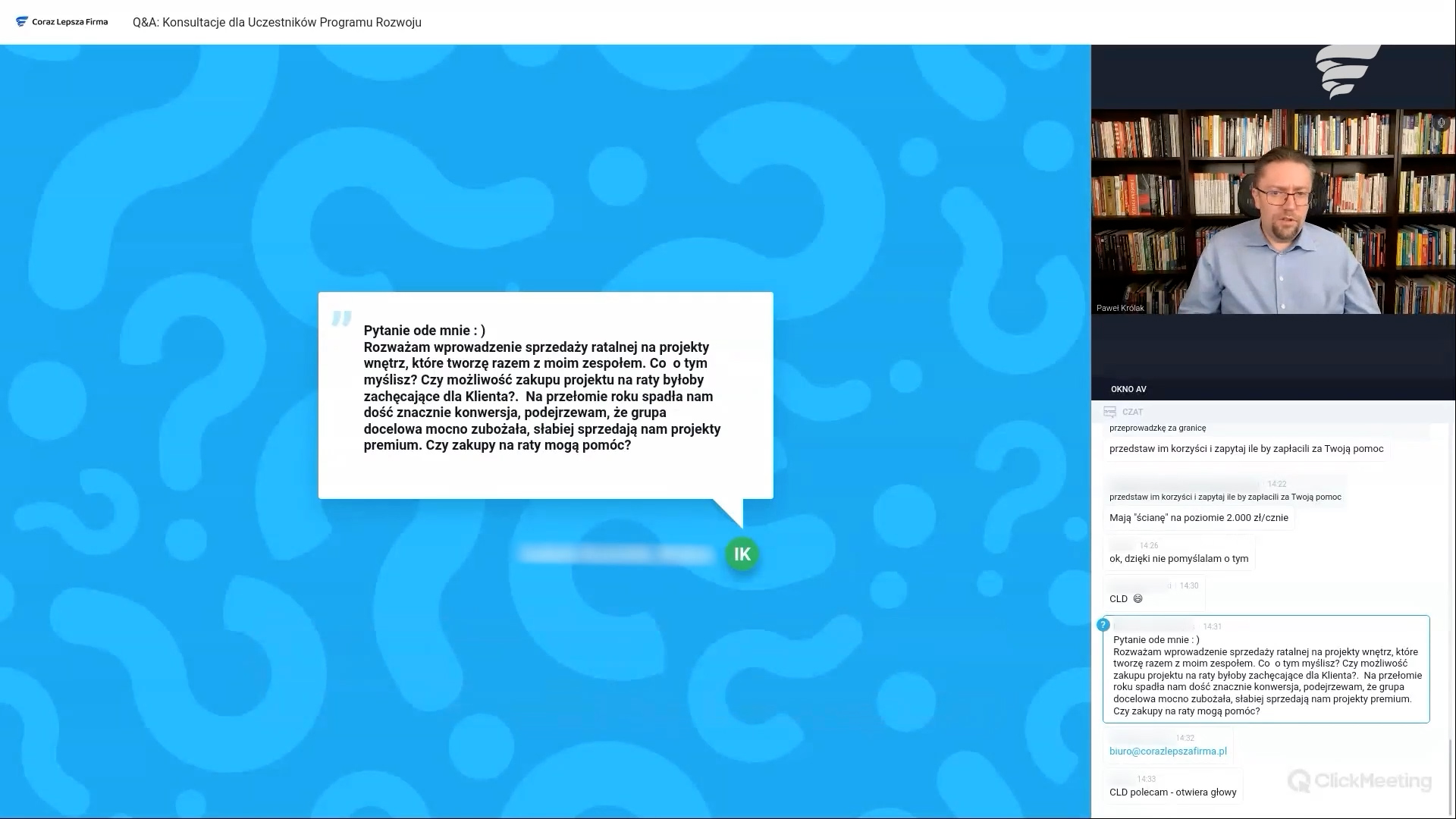Click the white question card on the slide
The image size is (1456, 819).
point(545,395)
